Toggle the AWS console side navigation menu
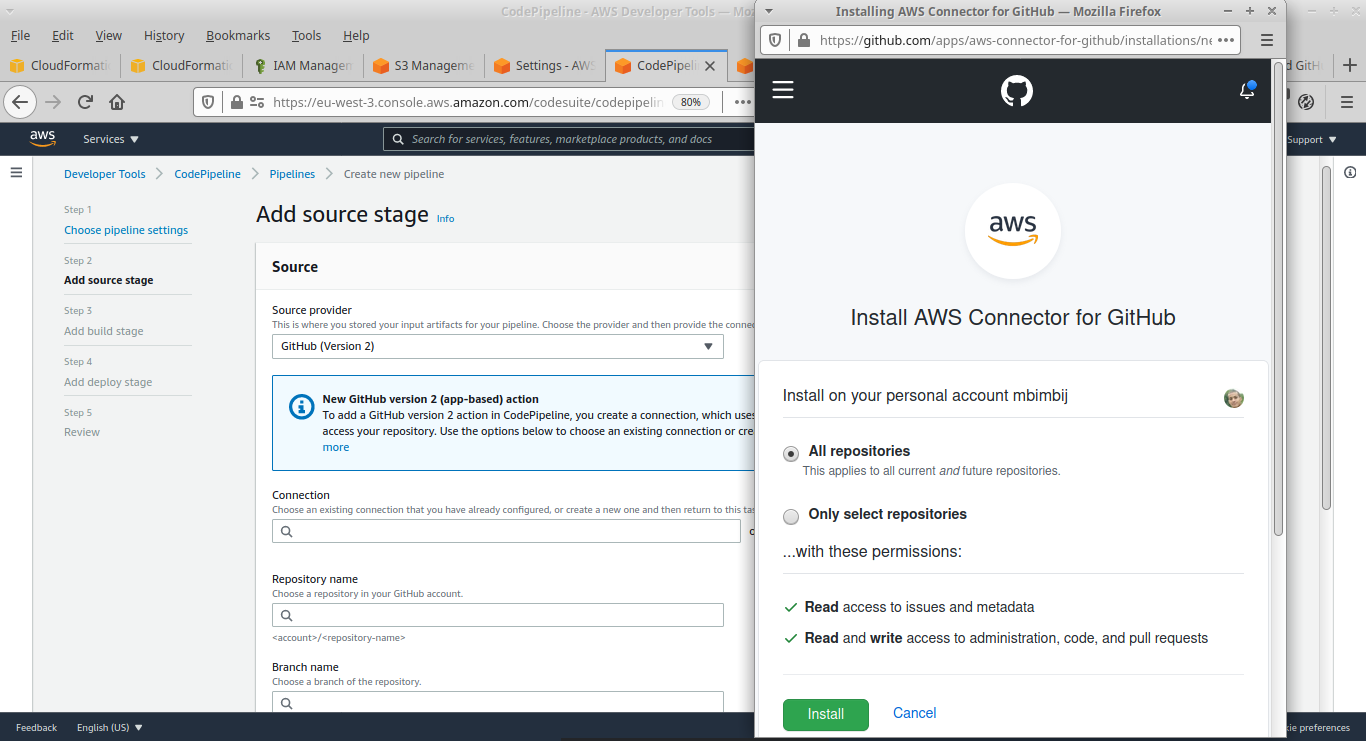The height and width of the screenshot is (741, 1366). (x=16, y=173)
